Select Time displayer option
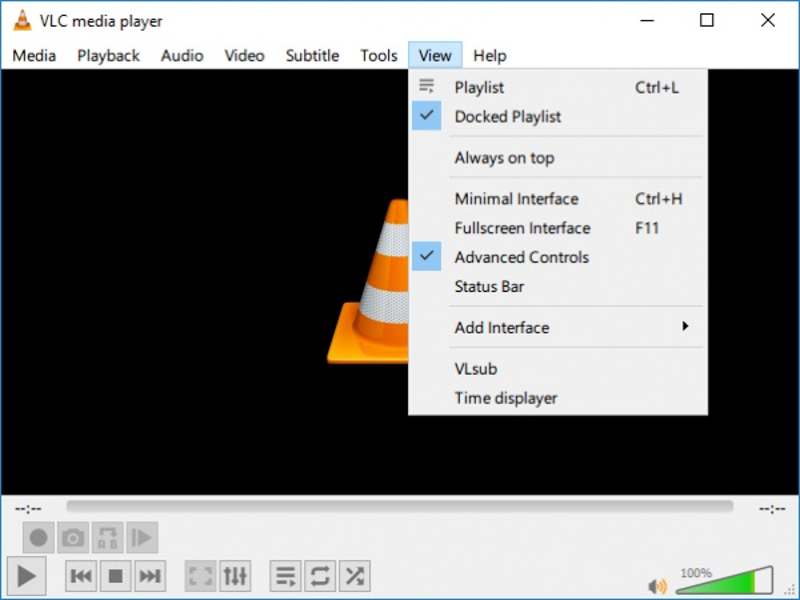This screenshot has width=800, height=600. pos(505,397)
